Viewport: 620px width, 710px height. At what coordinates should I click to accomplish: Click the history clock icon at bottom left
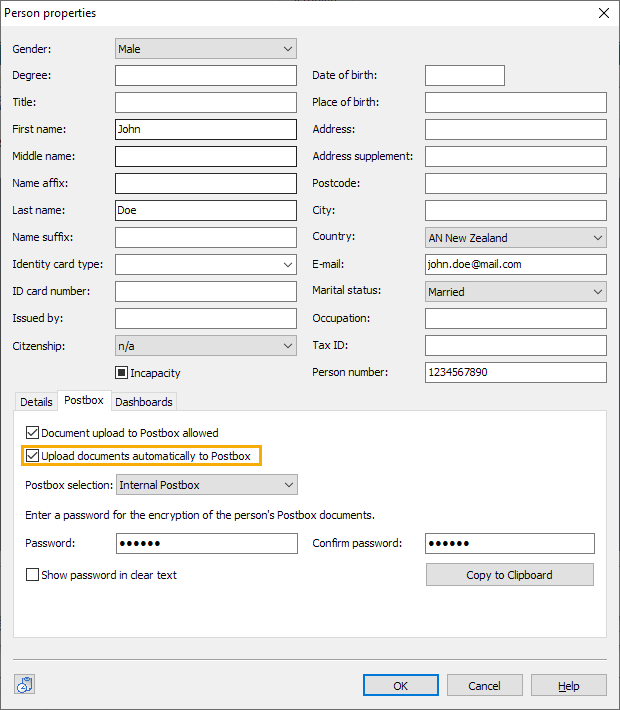[x=25, y=685]
